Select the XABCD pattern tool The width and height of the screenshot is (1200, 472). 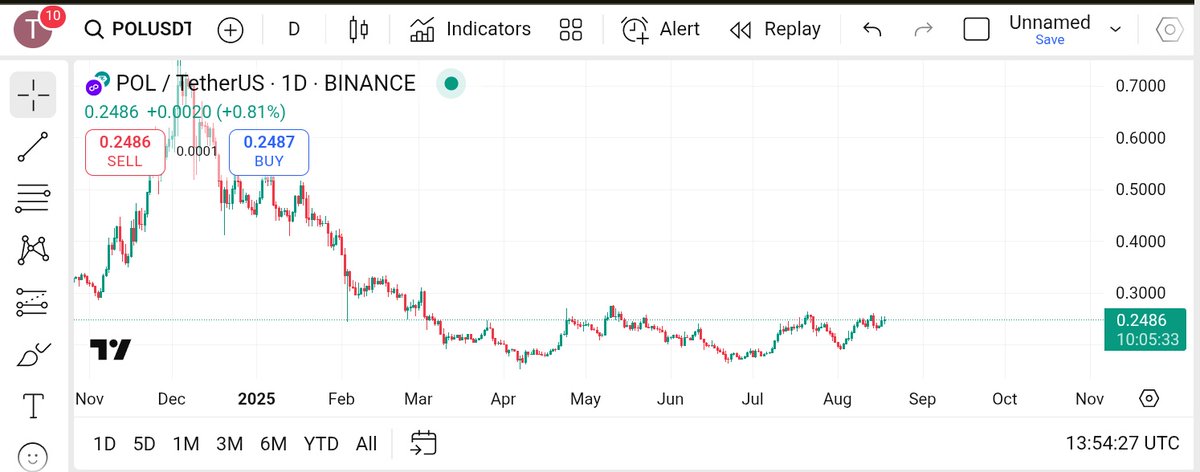point(33,250)
